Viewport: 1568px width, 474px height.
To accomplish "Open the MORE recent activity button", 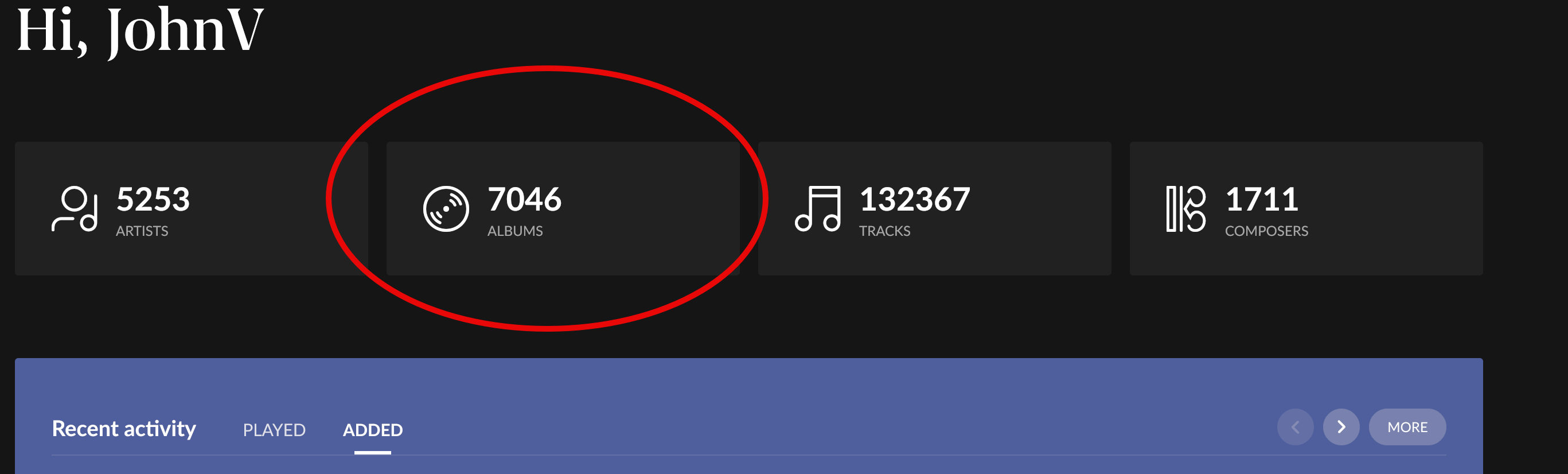I will 1407,427.
